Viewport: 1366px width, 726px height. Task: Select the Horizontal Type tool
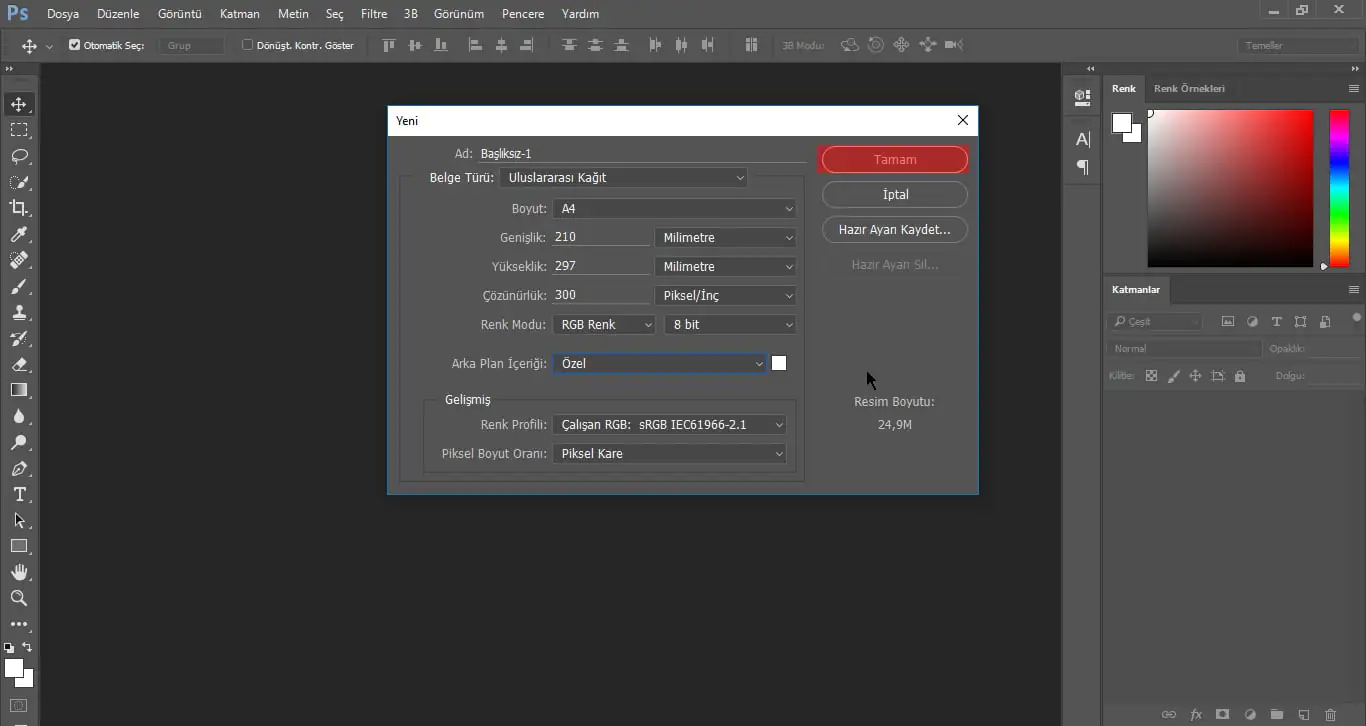point(19,494)
